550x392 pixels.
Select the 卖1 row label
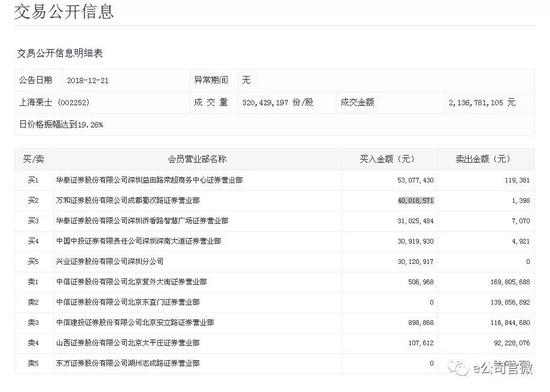(x=33, y=282)
